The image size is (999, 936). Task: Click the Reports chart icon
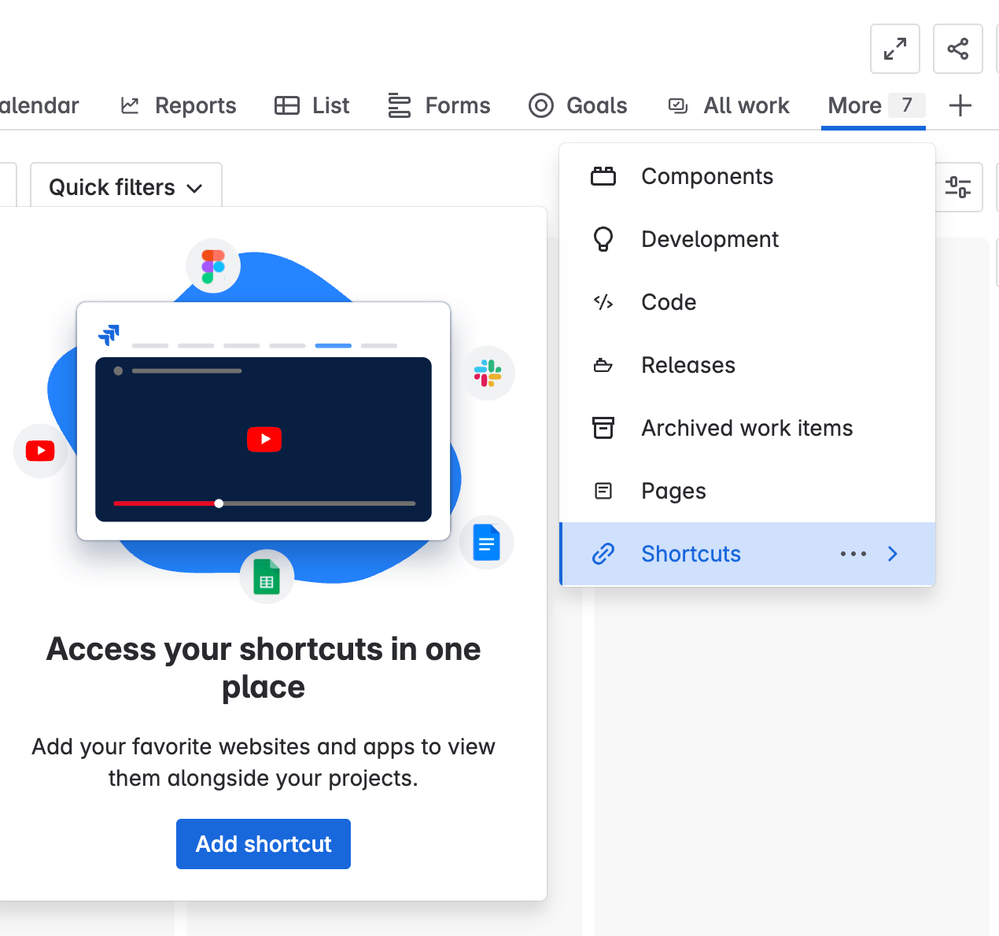[129, 106]
